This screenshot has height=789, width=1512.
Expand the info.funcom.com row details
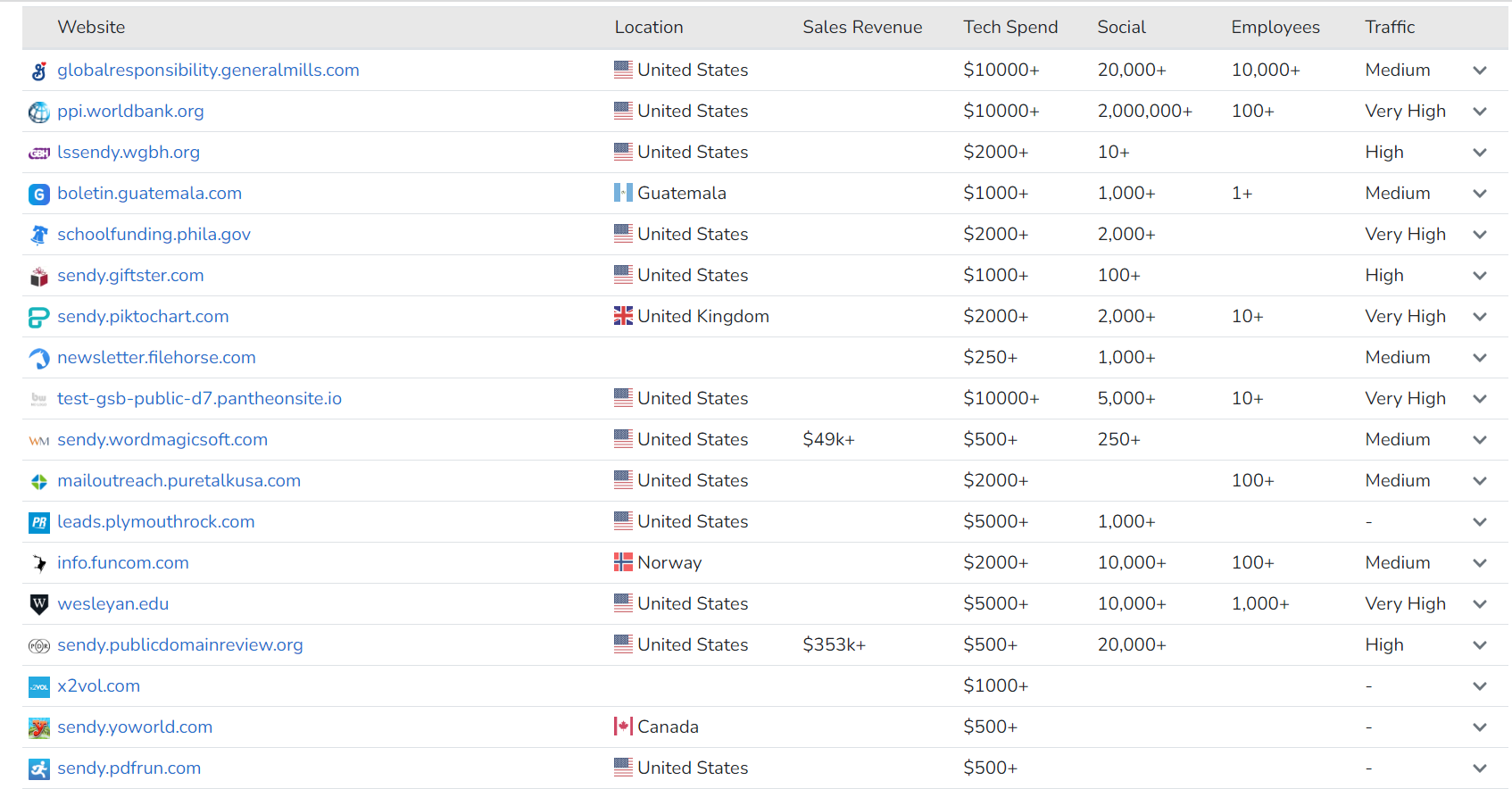coord(1480,563)
